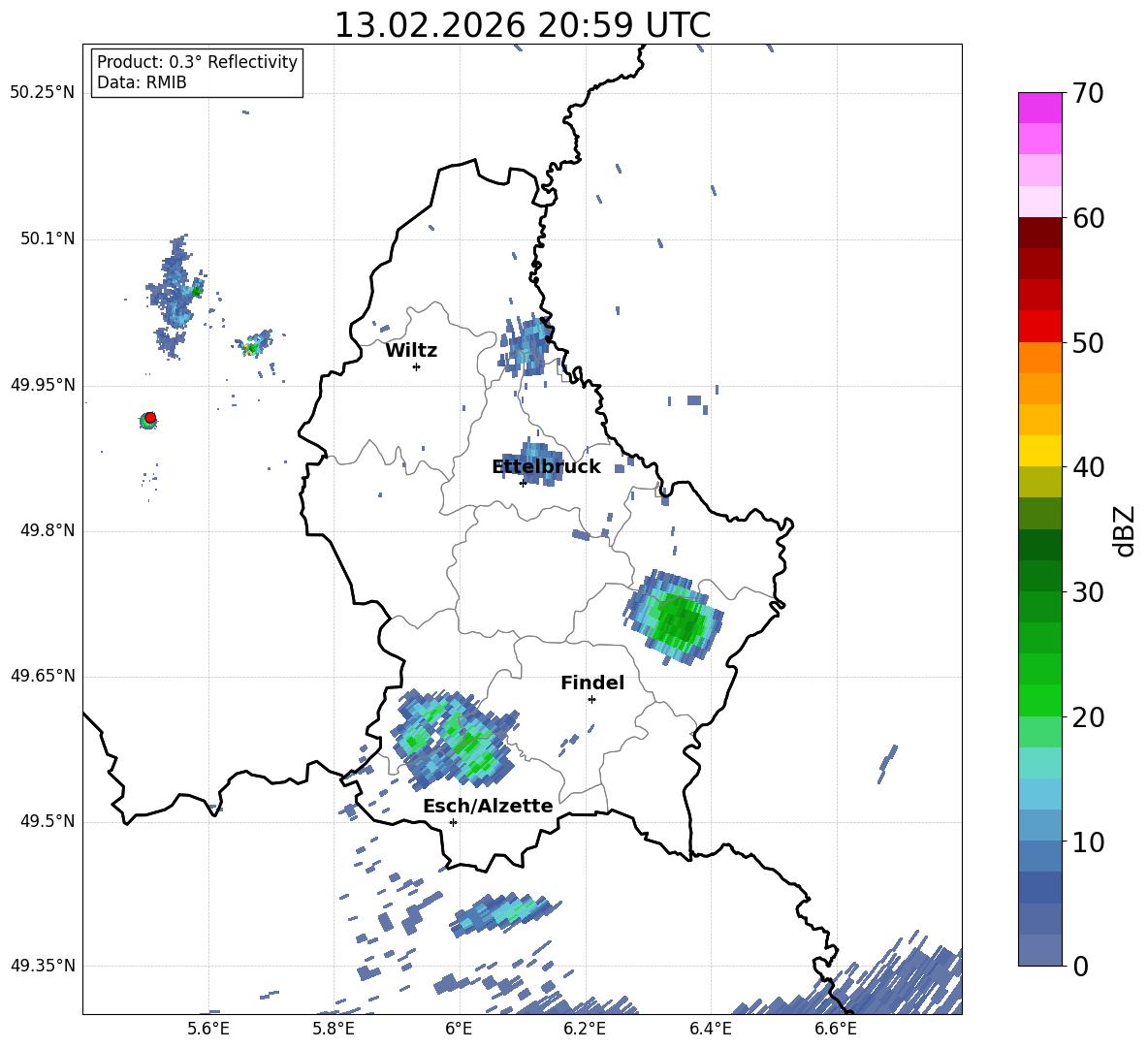Image resolution: width=1148 pixels, height=1048 pixels.
Task: Click the 6°E longitude label
Action: 459,1030
